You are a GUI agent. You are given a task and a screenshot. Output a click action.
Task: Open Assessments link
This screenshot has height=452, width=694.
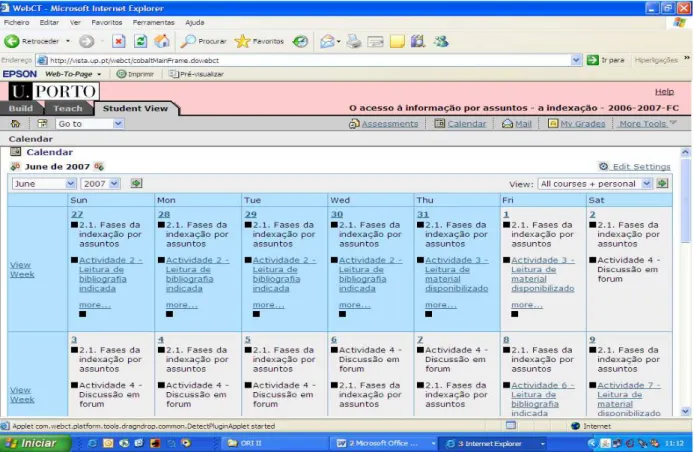point(389,124)
